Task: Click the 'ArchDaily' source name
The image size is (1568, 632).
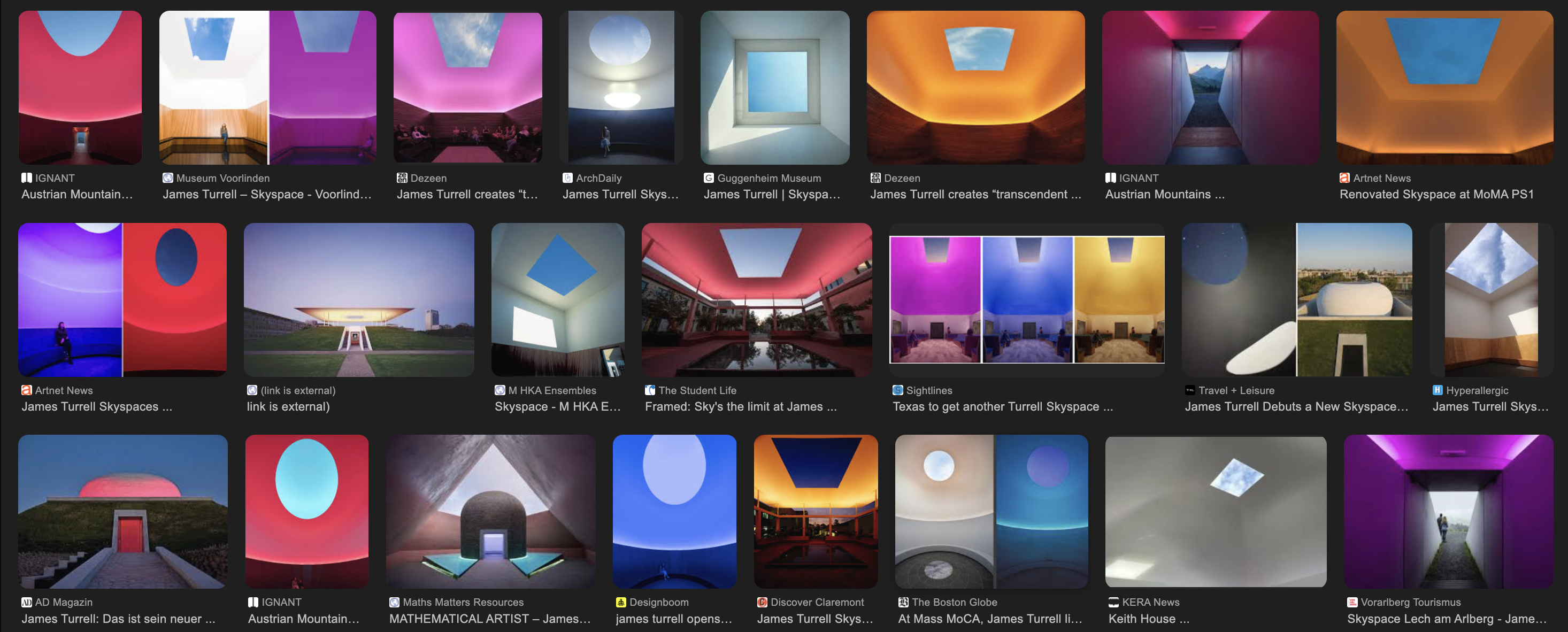Action: (x=598, y=178)
